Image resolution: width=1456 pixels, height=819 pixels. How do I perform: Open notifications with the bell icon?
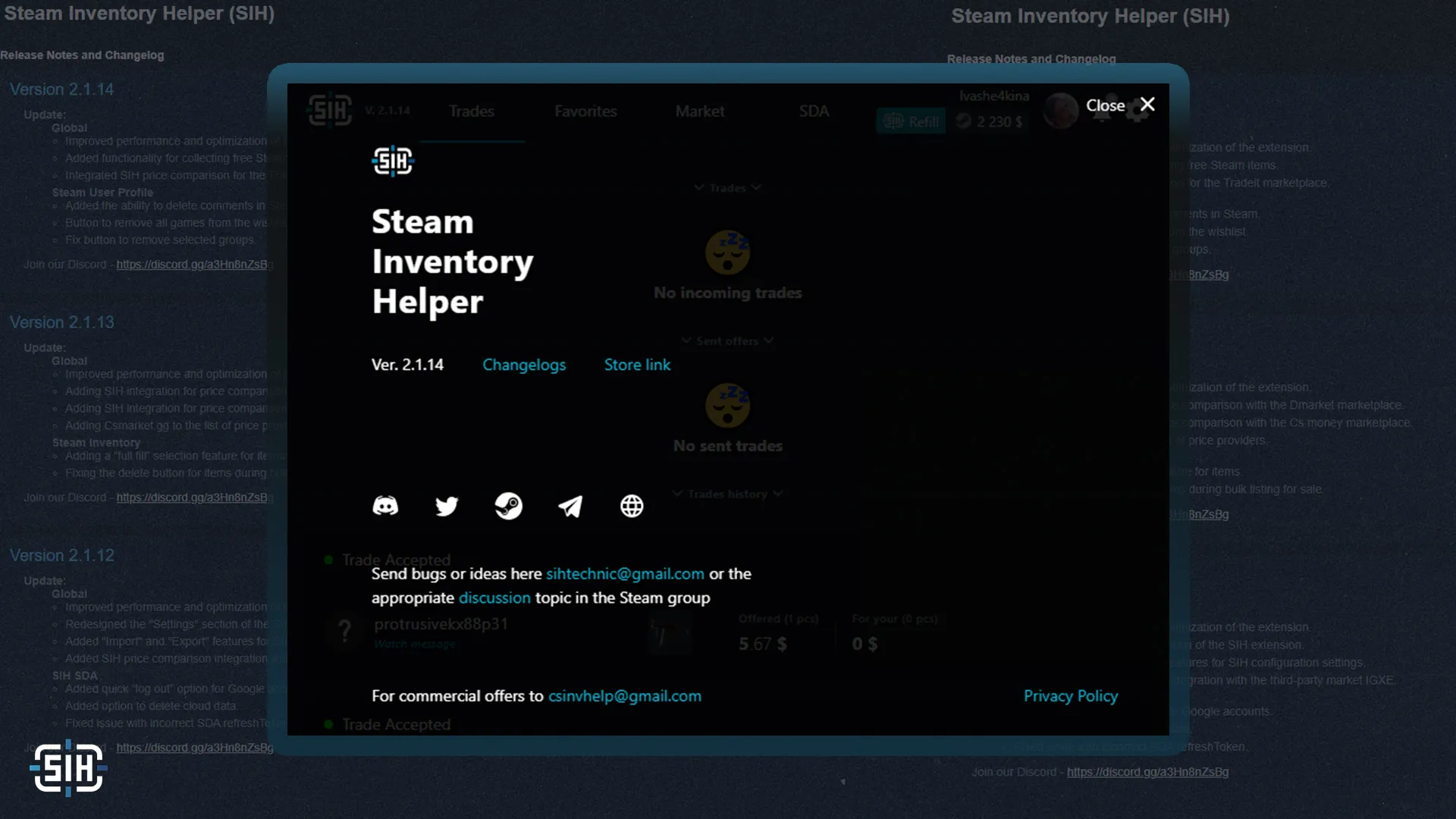[1101, 111]
